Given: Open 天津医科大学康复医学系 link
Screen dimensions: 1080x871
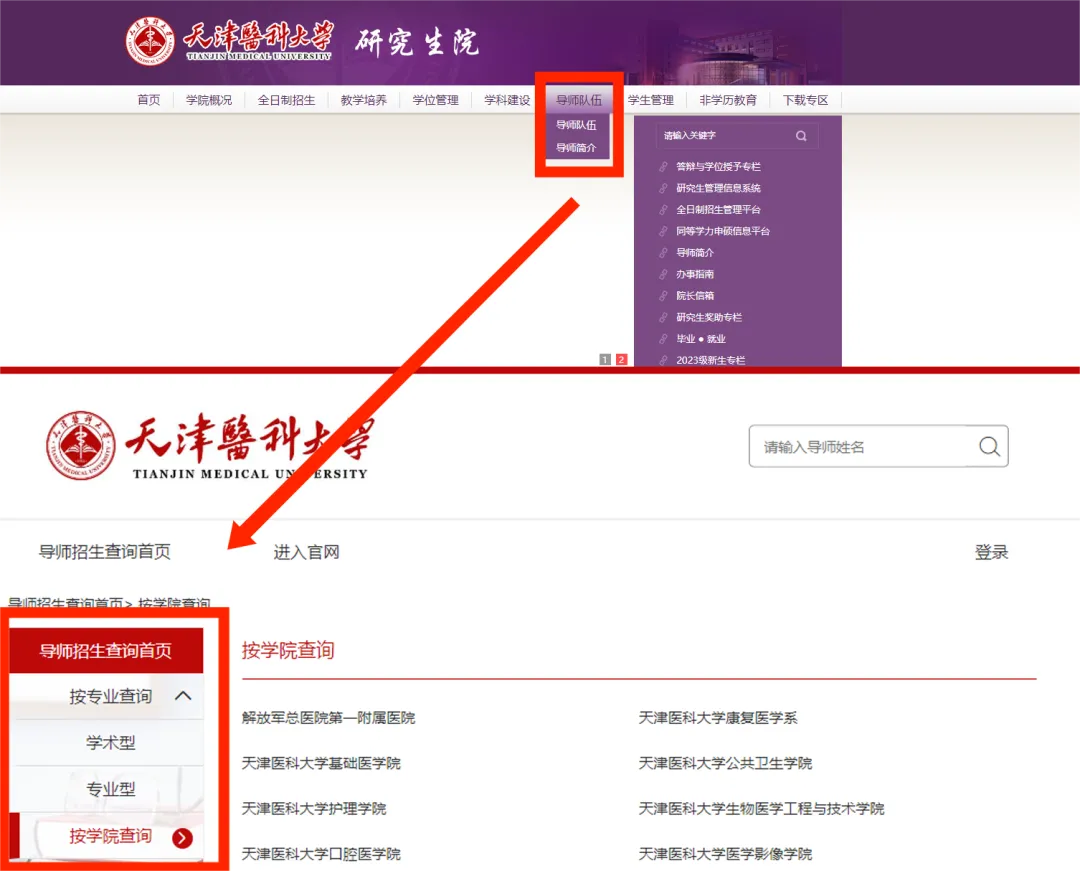Looking at the screenshot, I should pyautogui.click(x=718, y=717).
